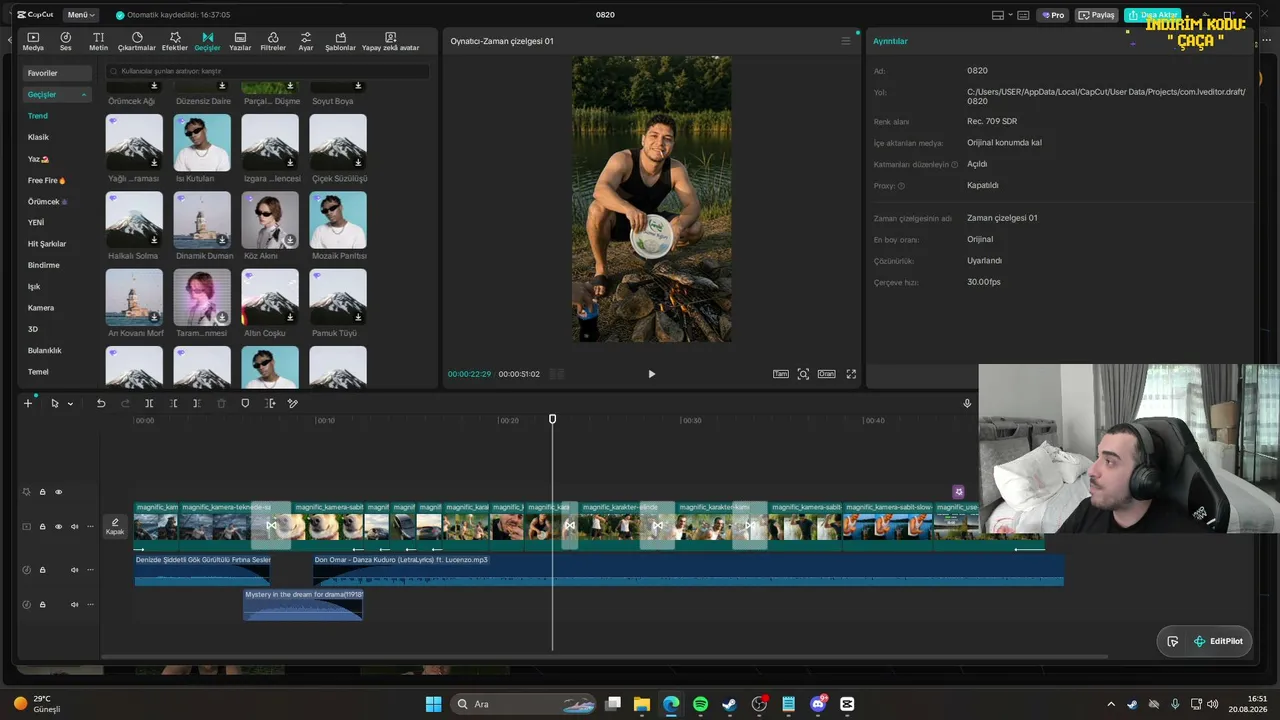Open the Ses audio tab
Image resolution: width=1280 pixels, height=720 pixels.
66,41
